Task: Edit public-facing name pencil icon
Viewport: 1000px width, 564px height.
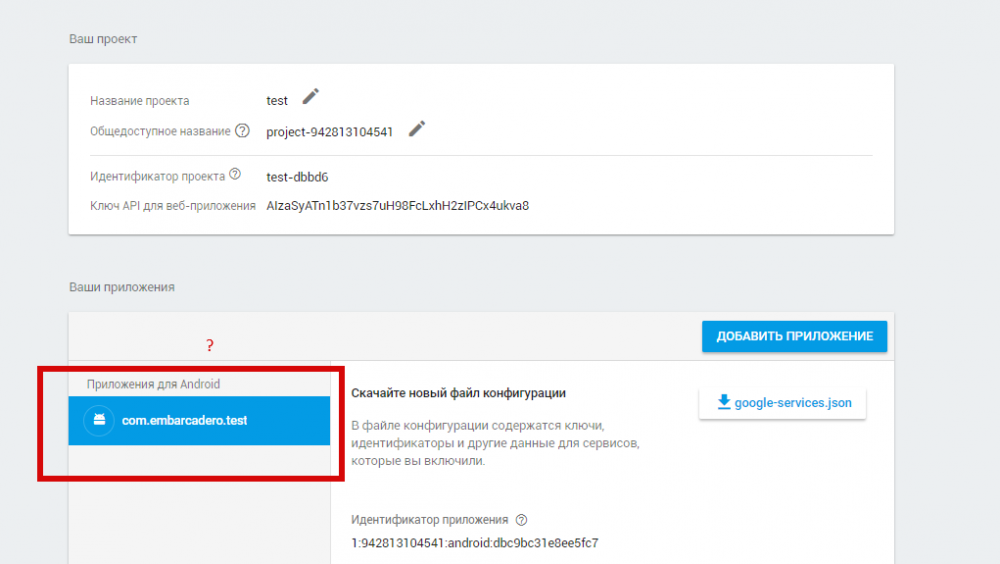Action: pyautogui.click(x=417, y=129)
